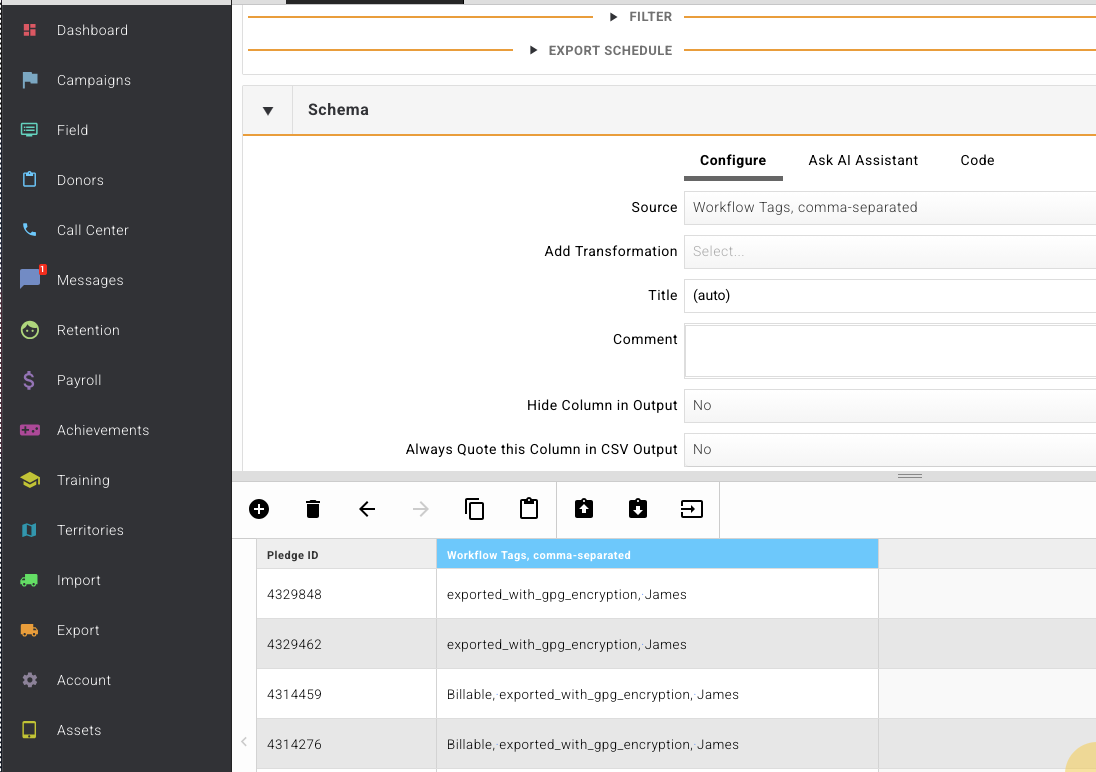Paste from clipboard in the grid toolbar
Image resolution: width=1096 pixels, height=772 pixels.
pyautogui.click(x=529, y=509)
